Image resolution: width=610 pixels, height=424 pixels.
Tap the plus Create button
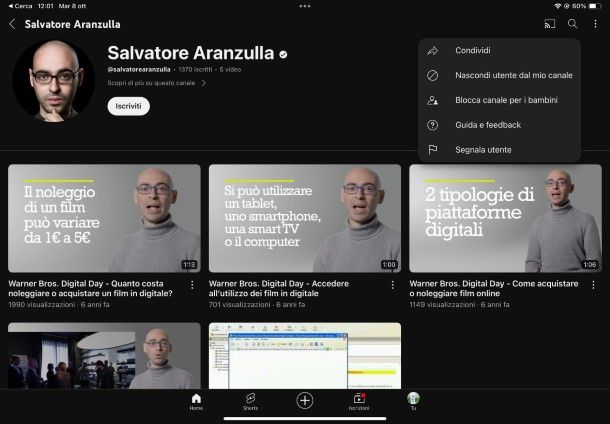point(305,400)
